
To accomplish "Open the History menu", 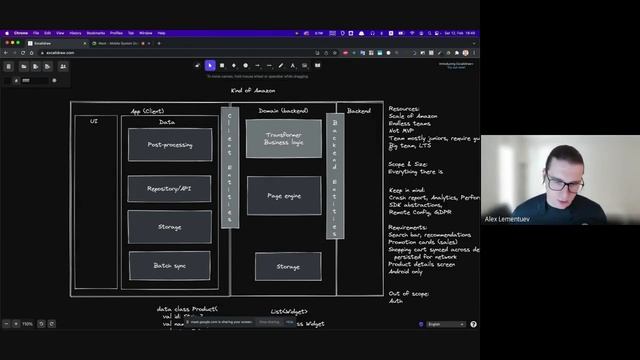I will [75, 33].
